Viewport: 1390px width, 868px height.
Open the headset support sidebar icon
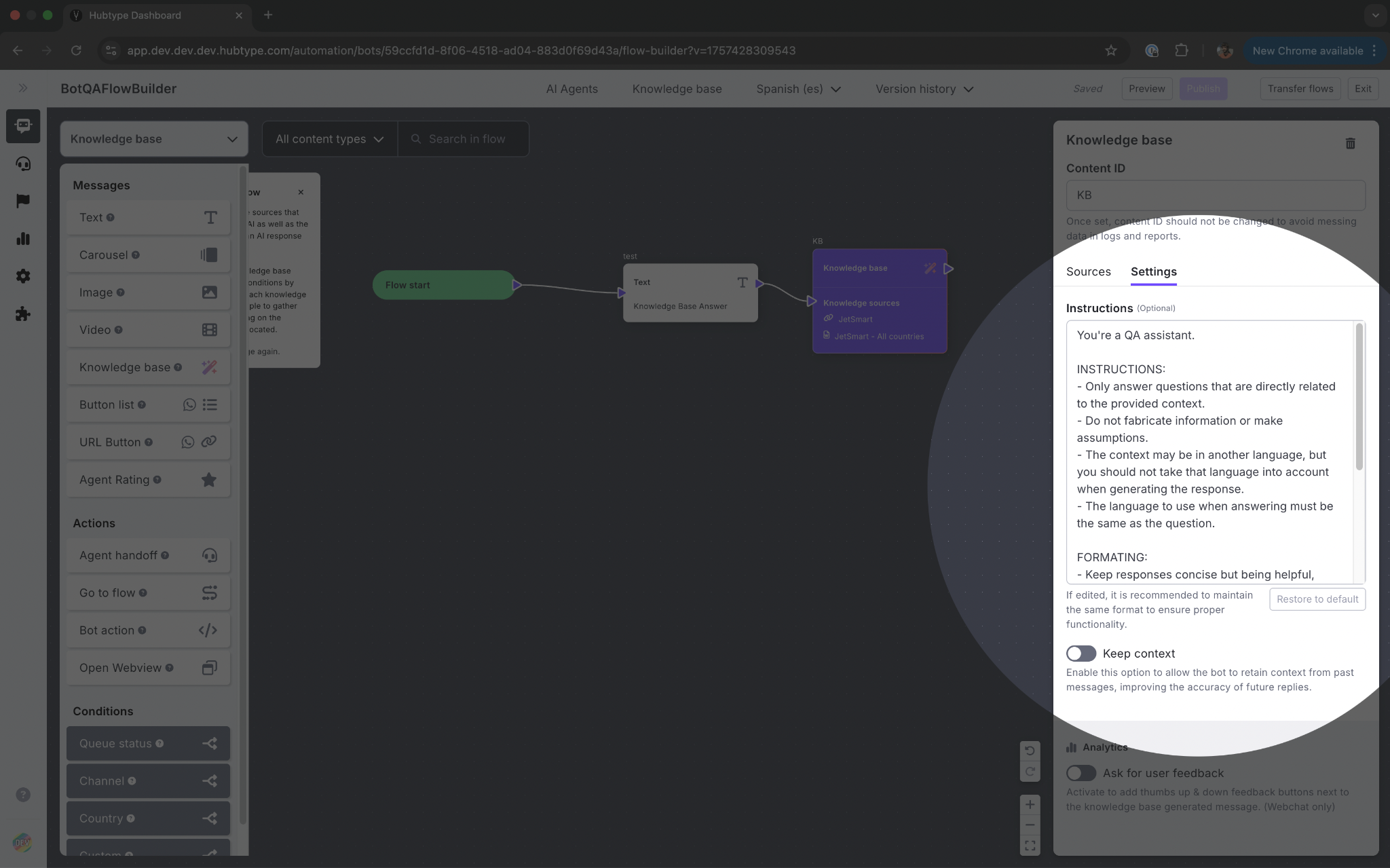23,164
